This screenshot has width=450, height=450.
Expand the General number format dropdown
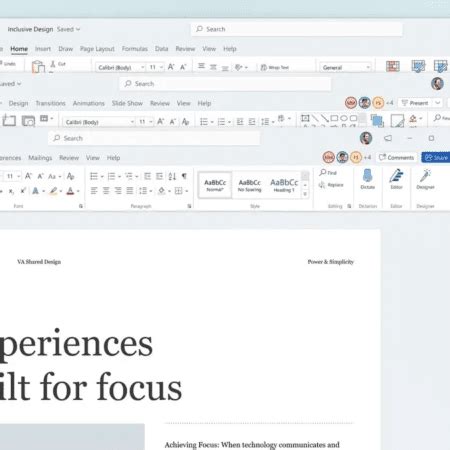pos(345,67)
